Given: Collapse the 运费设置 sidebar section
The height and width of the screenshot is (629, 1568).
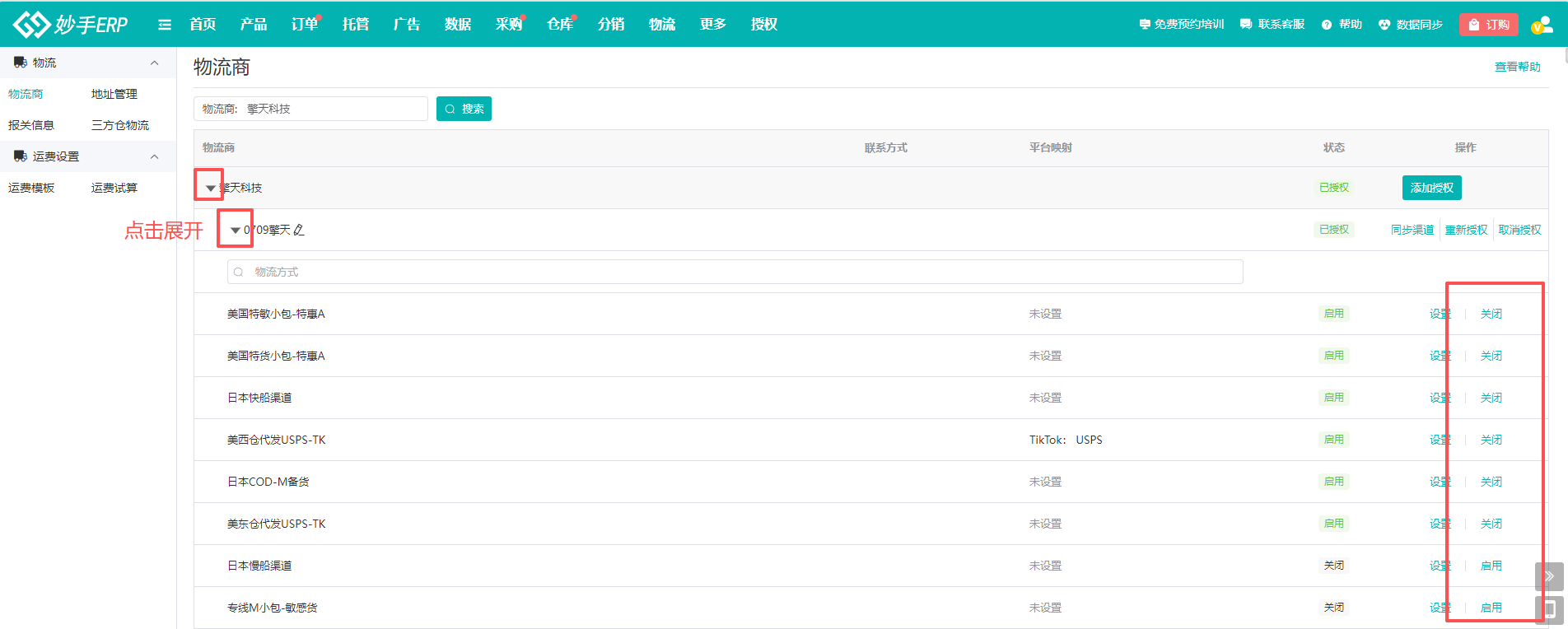Looking at the screenshot, I should coord(154,156).
